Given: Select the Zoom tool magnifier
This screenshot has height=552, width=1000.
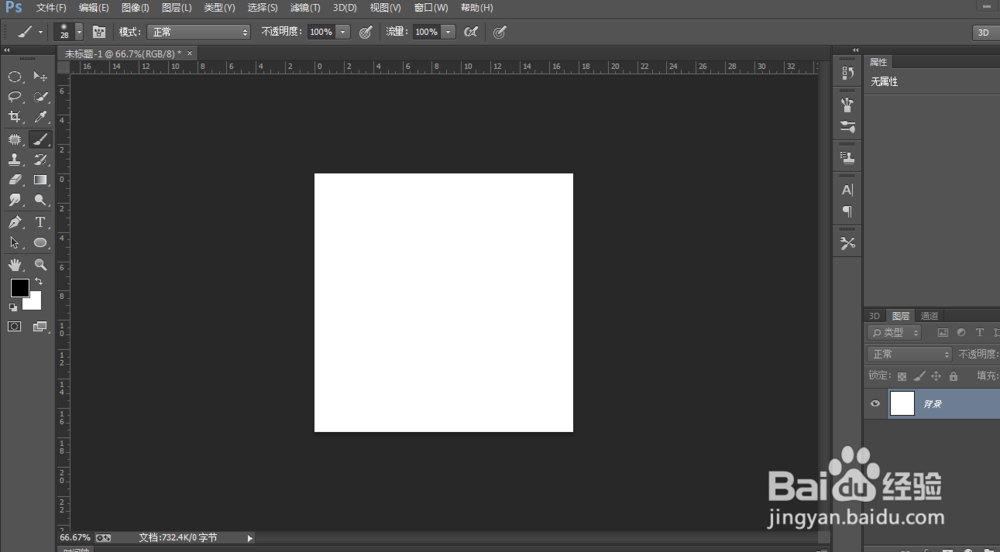Looking at the screenshot, I should [40, 265].
